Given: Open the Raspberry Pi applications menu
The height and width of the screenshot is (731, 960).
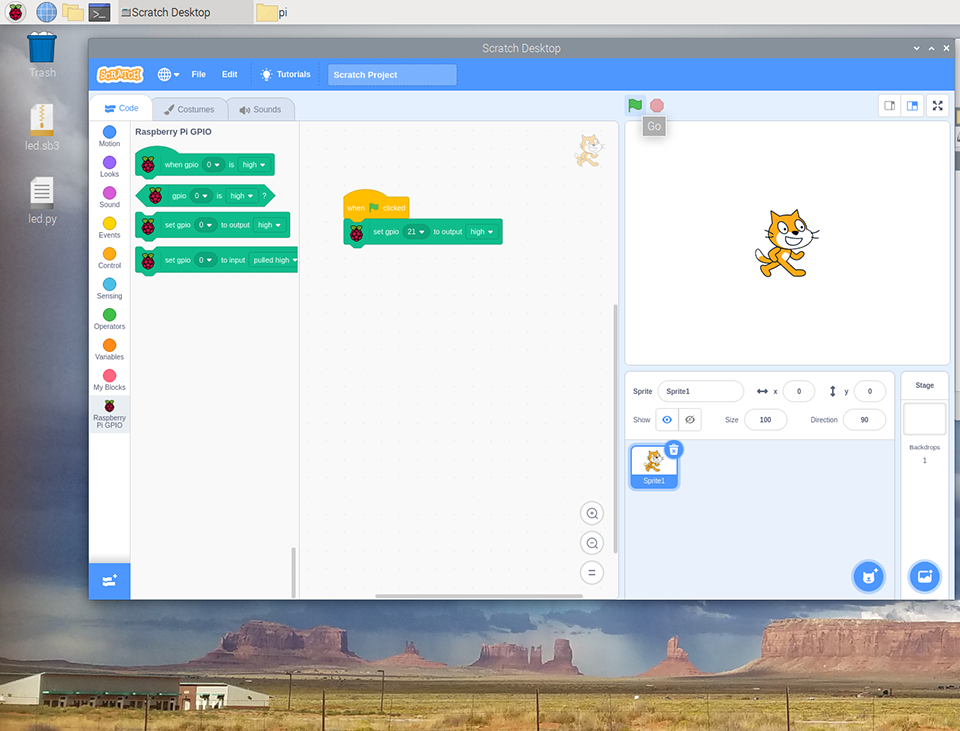Looking at the screenshot, I should click(x=15, y=12).
